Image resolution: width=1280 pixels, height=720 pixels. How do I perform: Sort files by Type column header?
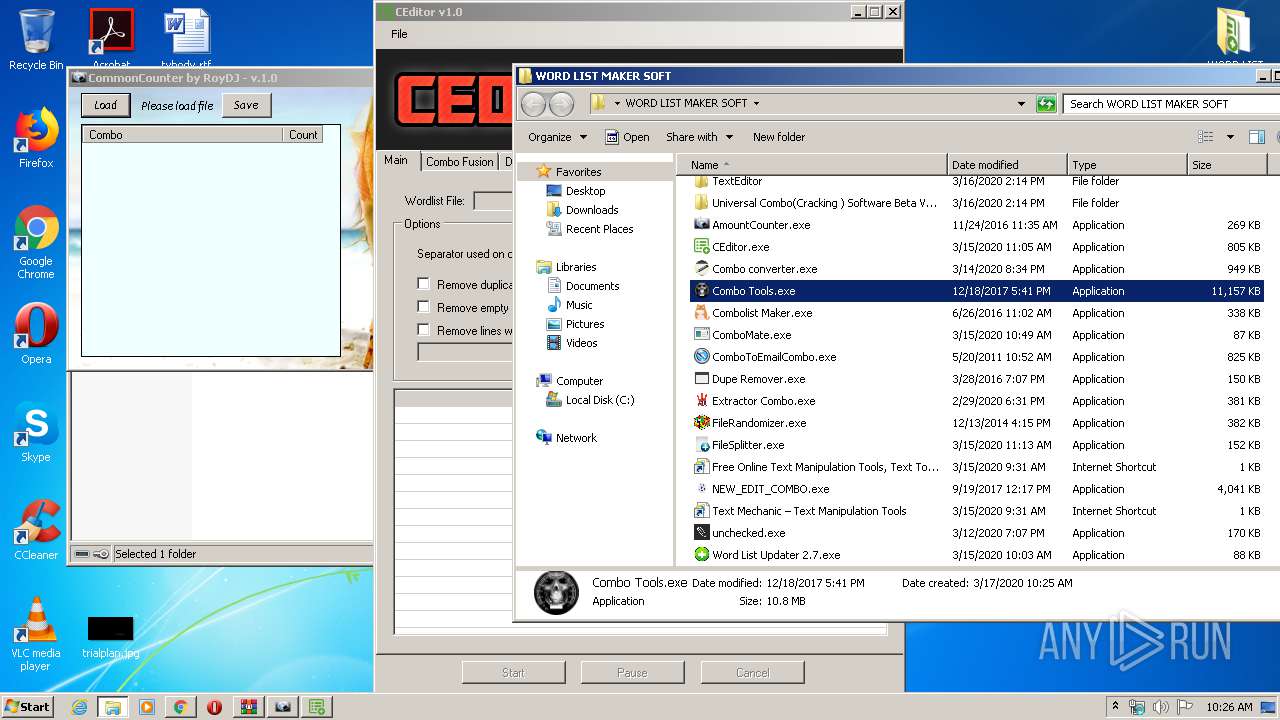click(x=1127, y=165)
